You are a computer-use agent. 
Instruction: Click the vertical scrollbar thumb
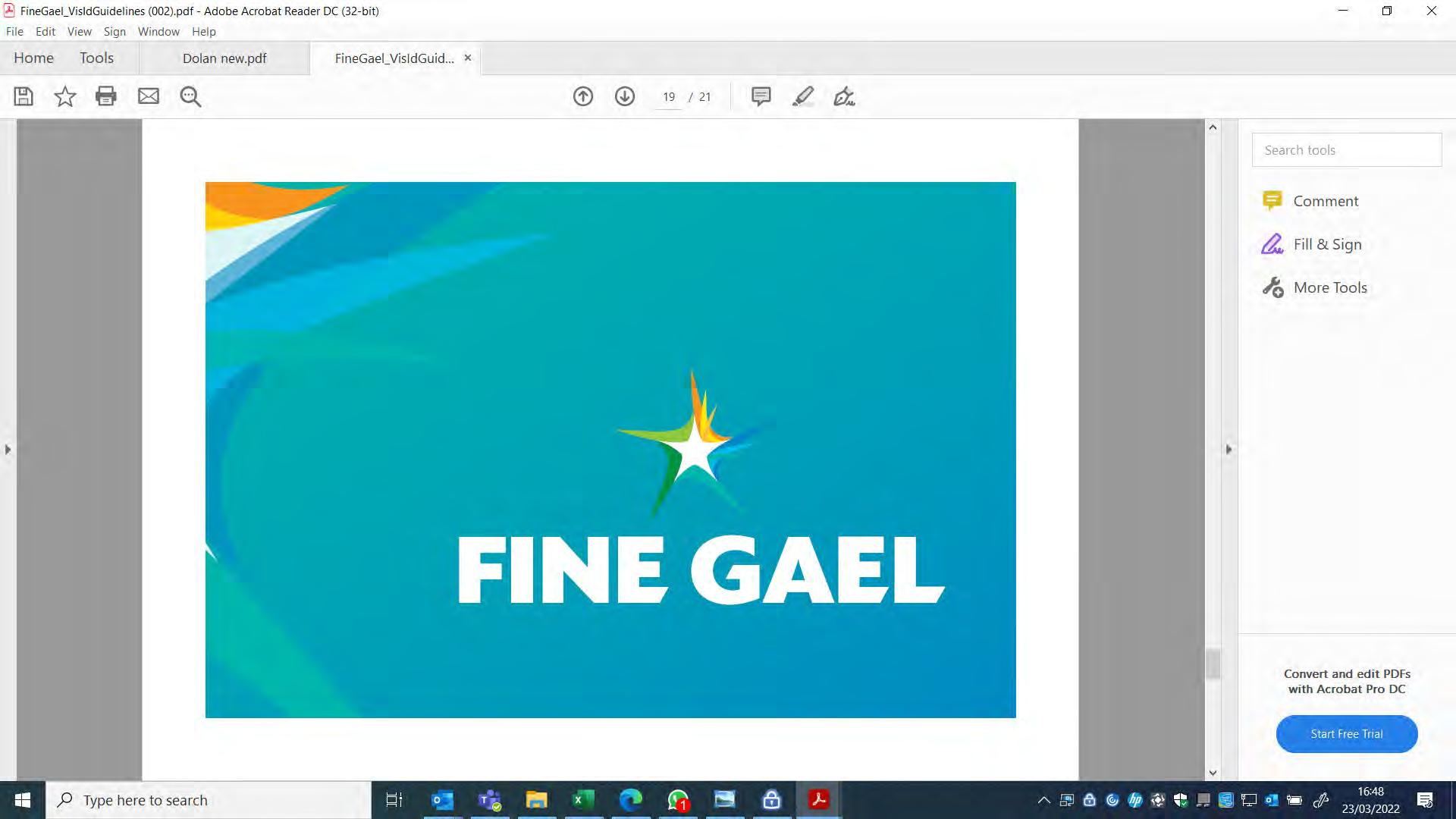(1213, 664)
